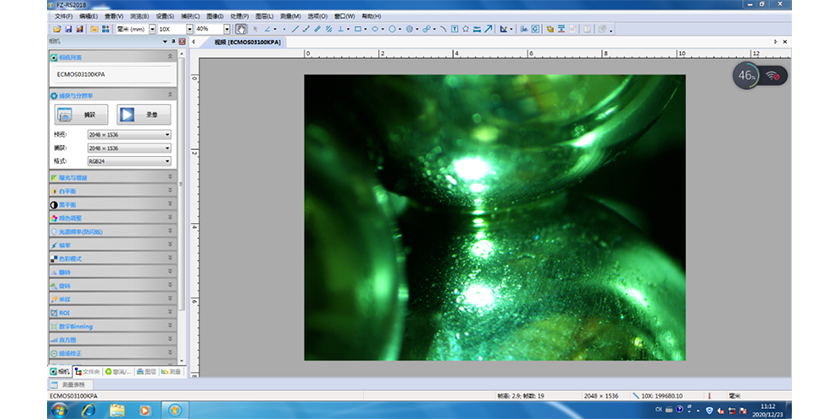Open the 帮助(H) menu
Viewport: 840px width, 420px height.
click(x=371, y=17)
